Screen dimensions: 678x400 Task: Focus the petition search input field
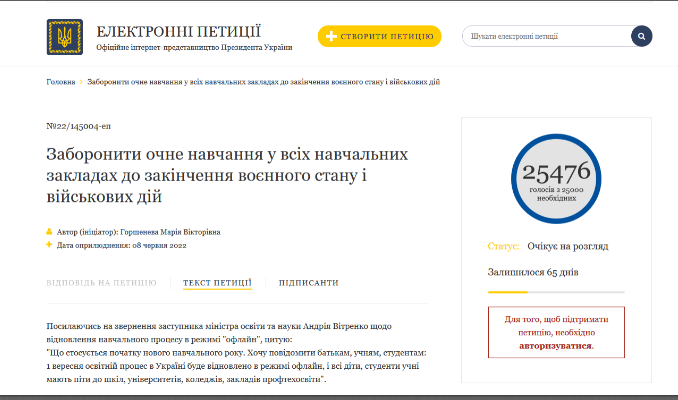pos(545,37)
